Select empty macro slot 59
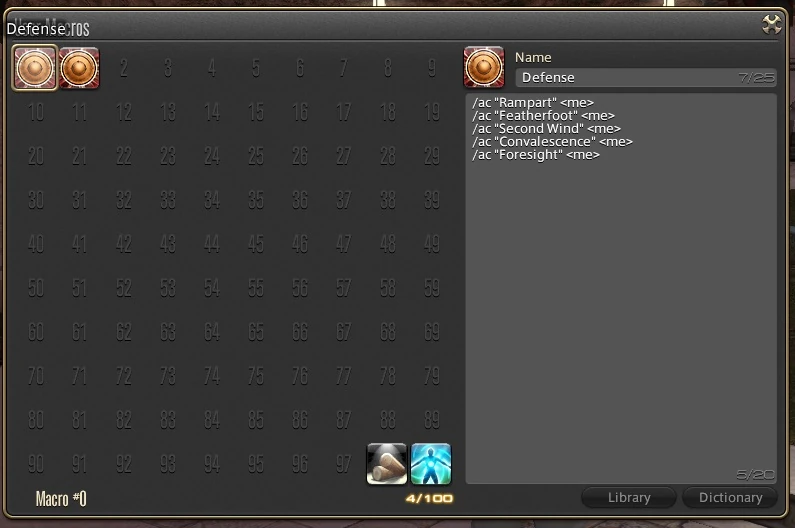 [x=431, y=288]
